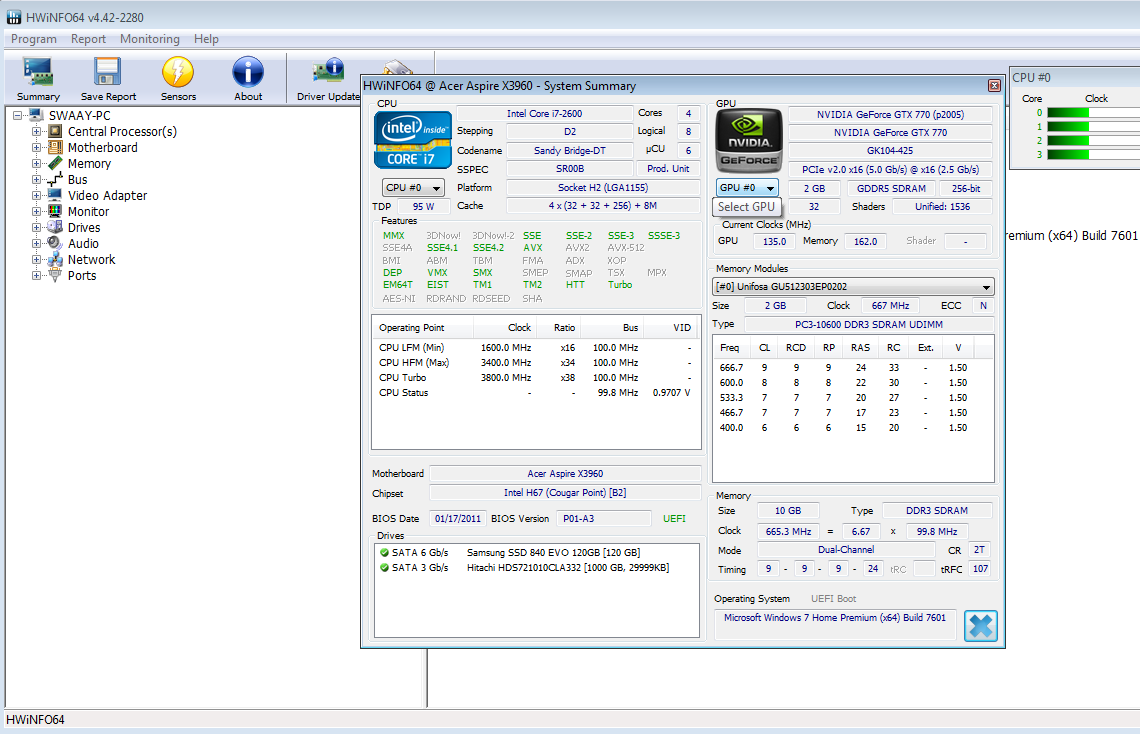Image resolution: width=1140 pixels, height=734 pixels.
Task: Click the Socket H2 (LGA1155) platform field
Action: click(x=603, y=187)
